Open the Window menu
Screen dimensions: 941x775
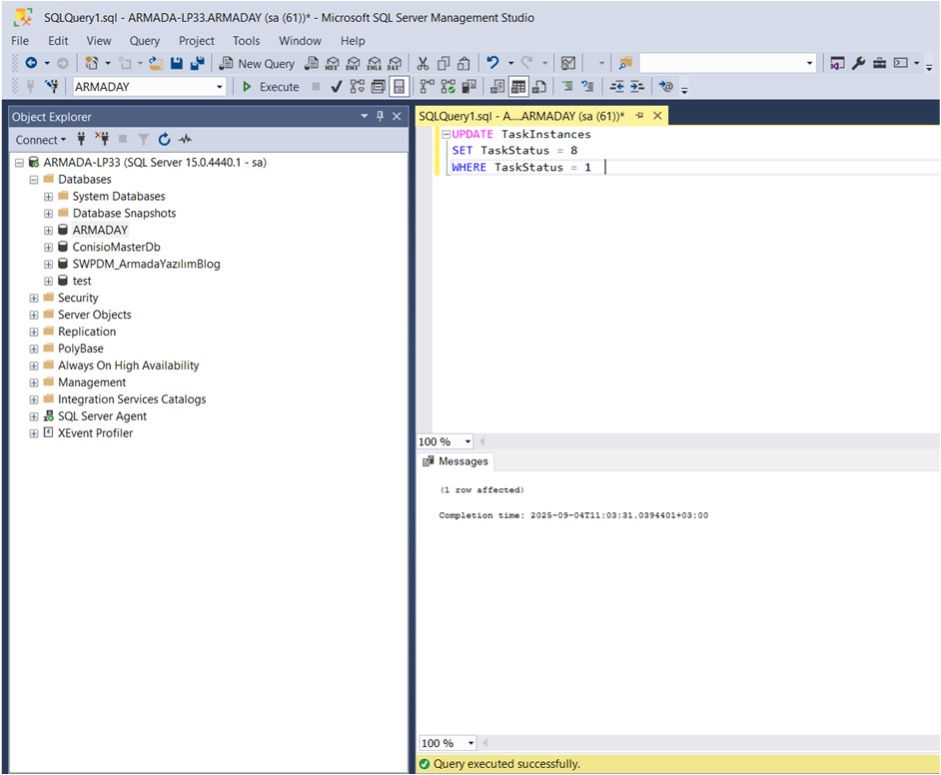click(300, 41)
